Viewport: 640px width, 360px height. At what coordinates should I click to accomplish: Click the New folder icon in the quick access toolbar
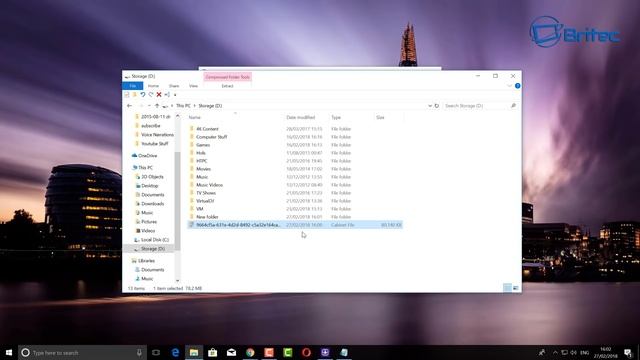pos(135,95)
